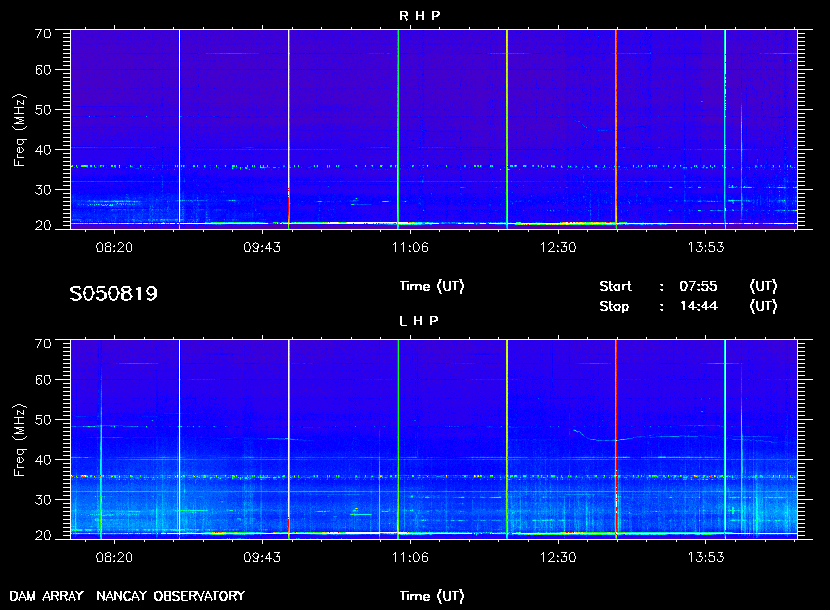Viewport: 830px width, 610px height.
Task: Select the '70' frequency tick on RHP axis
Action: click(43, 34)
